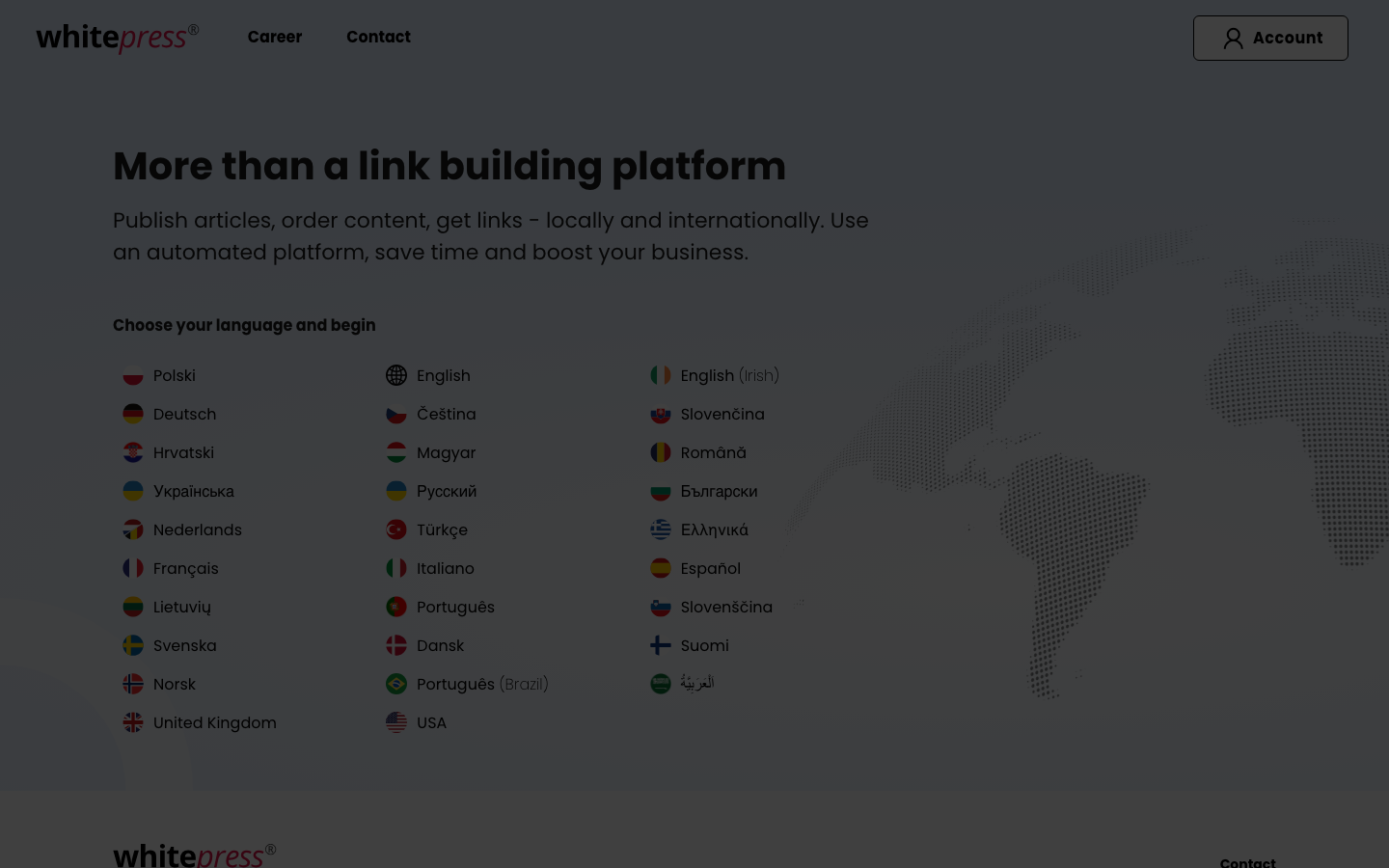Select Ελληνικά text link
This screenshot has height=868, width=1389.
point(715,529)
